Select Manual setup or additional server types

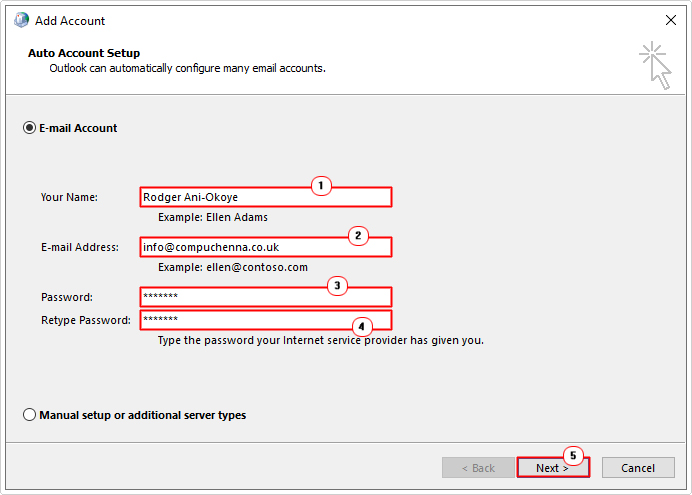(x=29, y=415)
